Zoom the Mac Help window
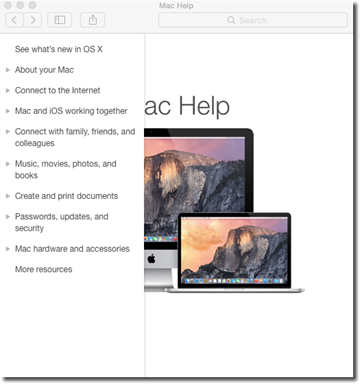Screen dimensions: 360x384 pyautogui.click(x=32, y=5)
